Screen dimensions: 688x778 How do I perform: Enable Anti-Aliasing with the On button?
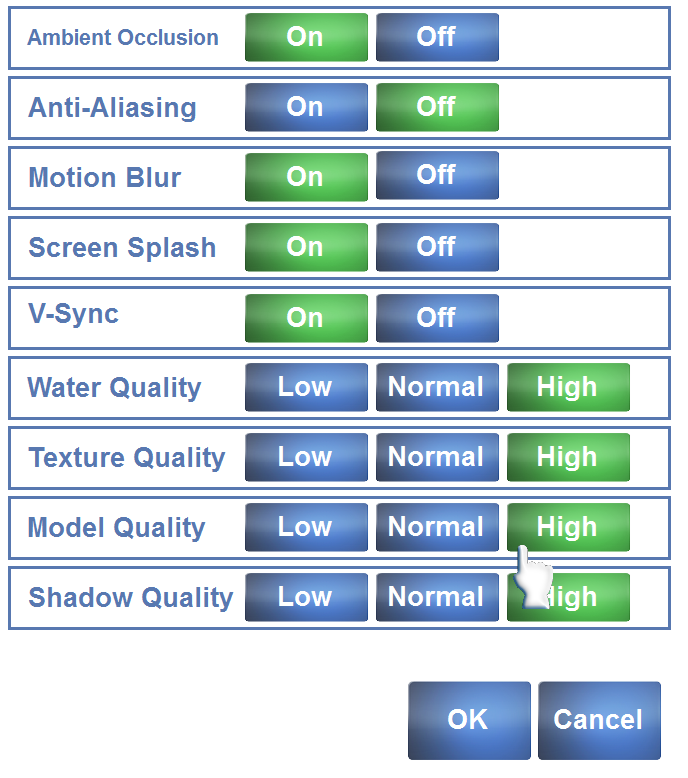click(x=306, y=108)
